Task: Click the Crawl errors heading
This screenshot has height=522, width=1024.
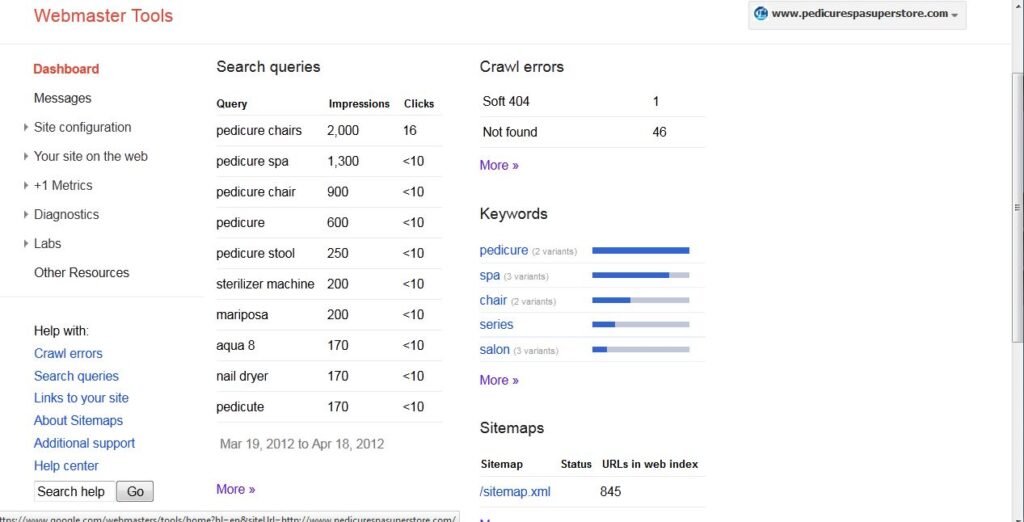Action: click(522, 67)
